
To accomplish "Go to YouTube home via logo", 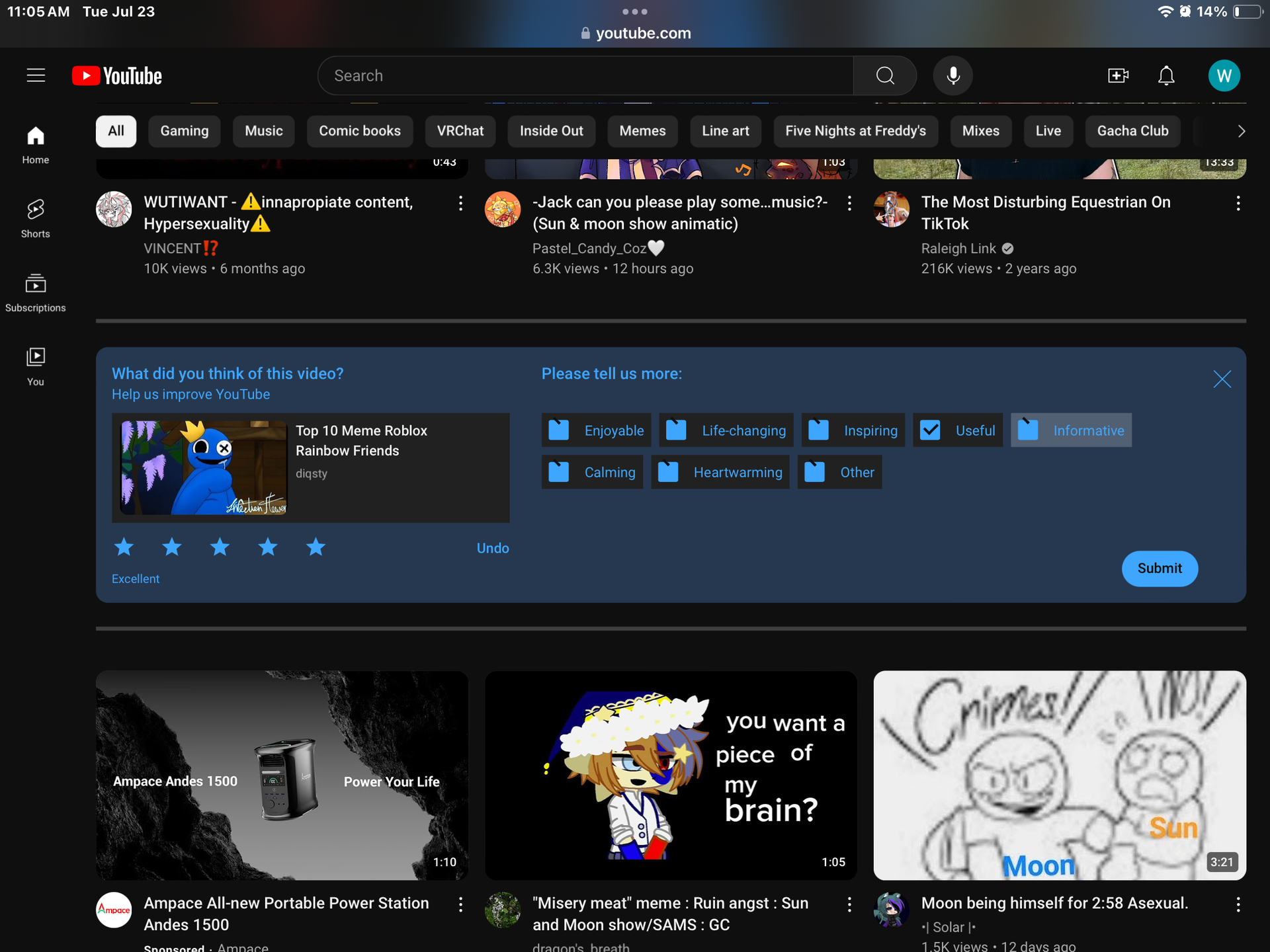I will [x=117, y=75].
